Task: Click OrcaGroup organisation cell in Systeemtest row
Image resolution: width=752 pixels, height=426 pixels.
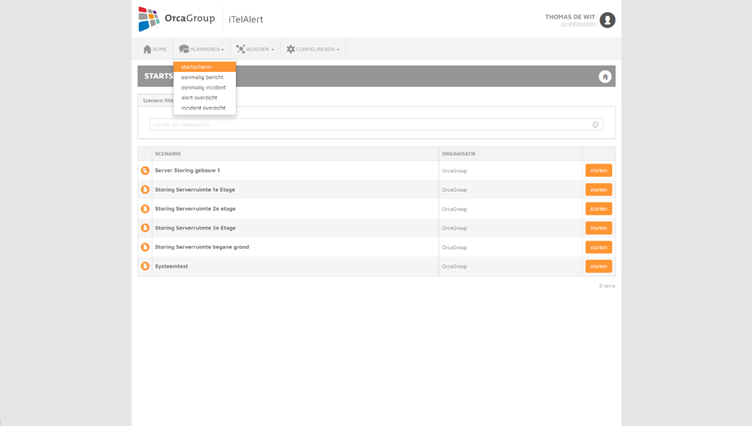Action: 454,266
